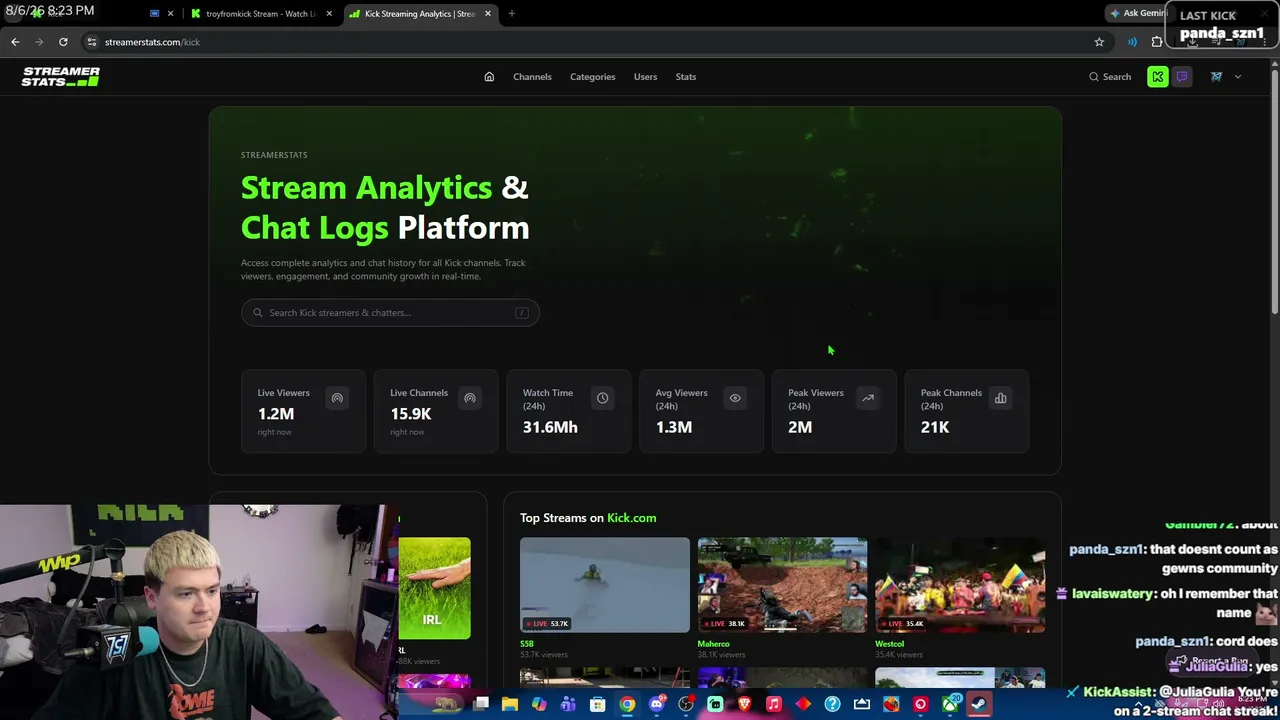Click the Live Viewers broadcast icon
The image size is (1280, 720).
coord(337,398)
